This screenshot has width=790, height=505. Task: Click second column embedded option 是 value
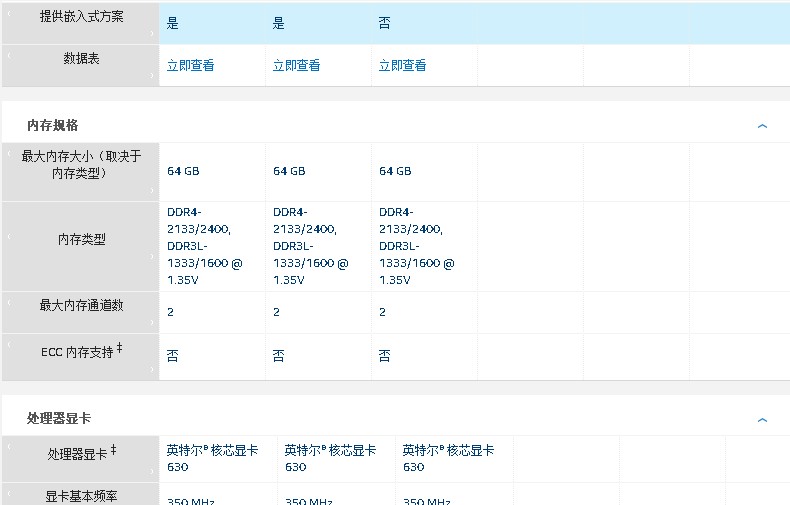[278, 23]
